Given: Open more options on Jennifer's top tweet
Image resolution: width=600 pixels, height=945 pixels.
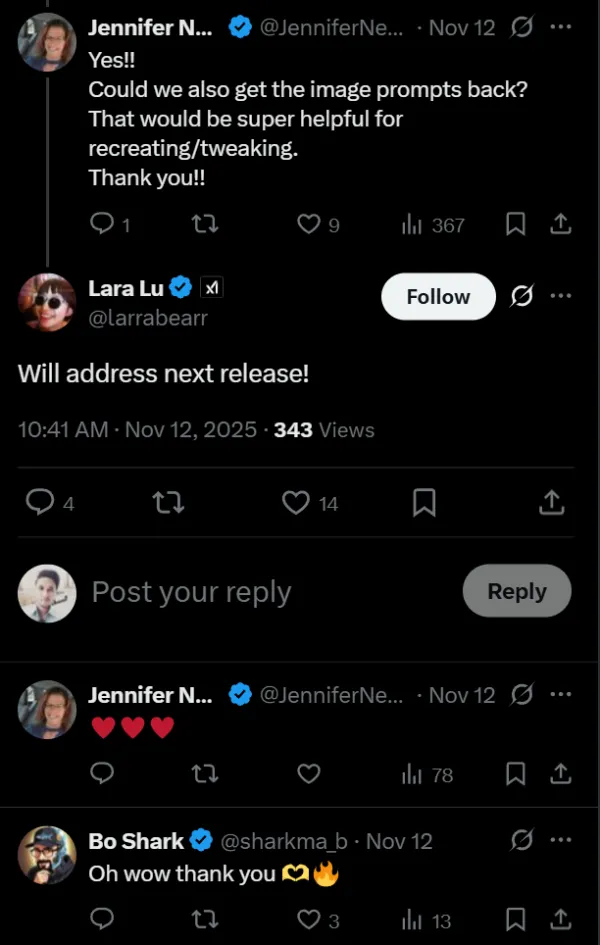Looking at the screenshot, I should point(561,27).
